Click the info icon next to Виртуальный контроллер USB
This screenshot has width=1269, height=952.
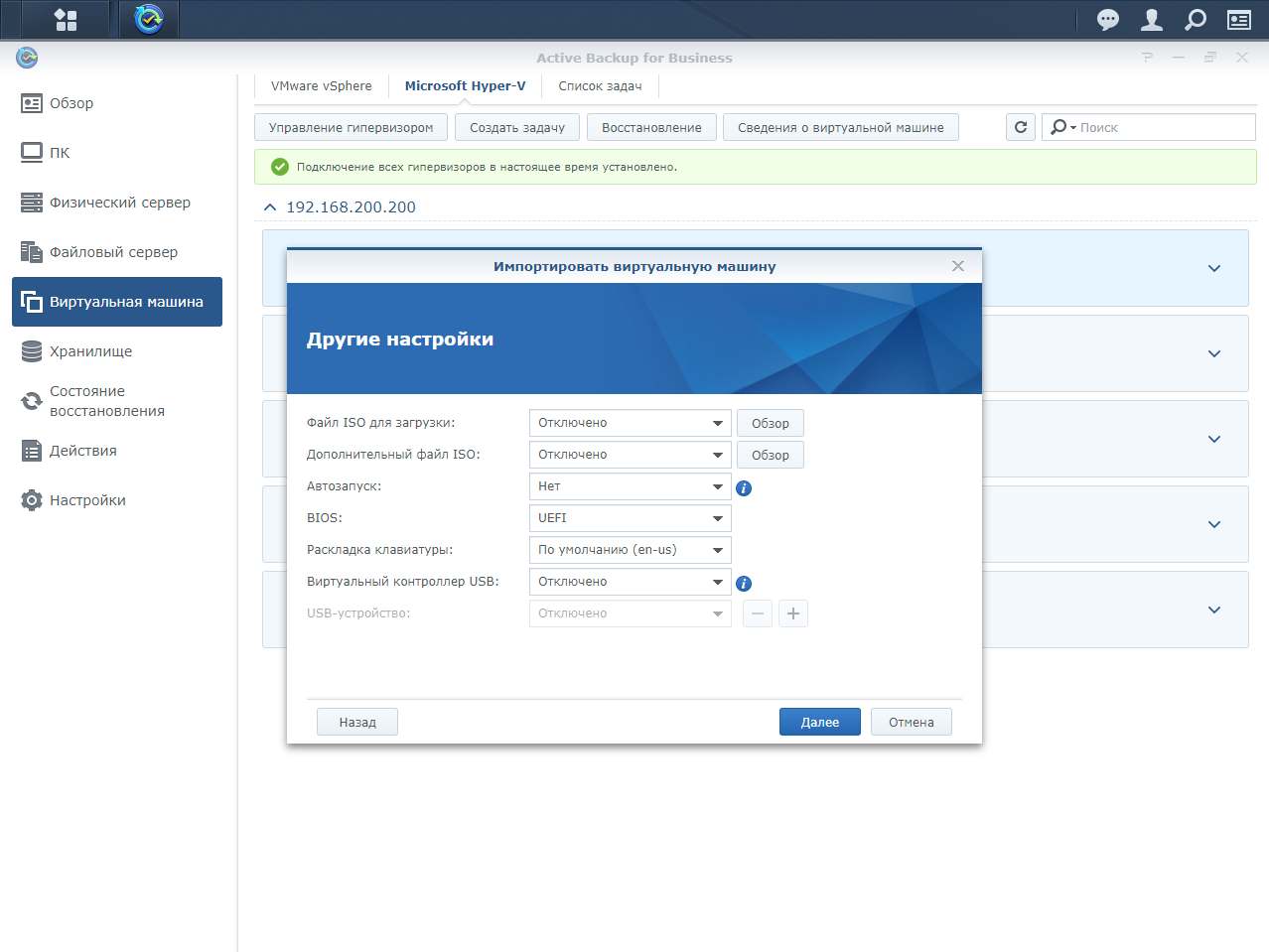pyautogui.click(x=744, y=584)
